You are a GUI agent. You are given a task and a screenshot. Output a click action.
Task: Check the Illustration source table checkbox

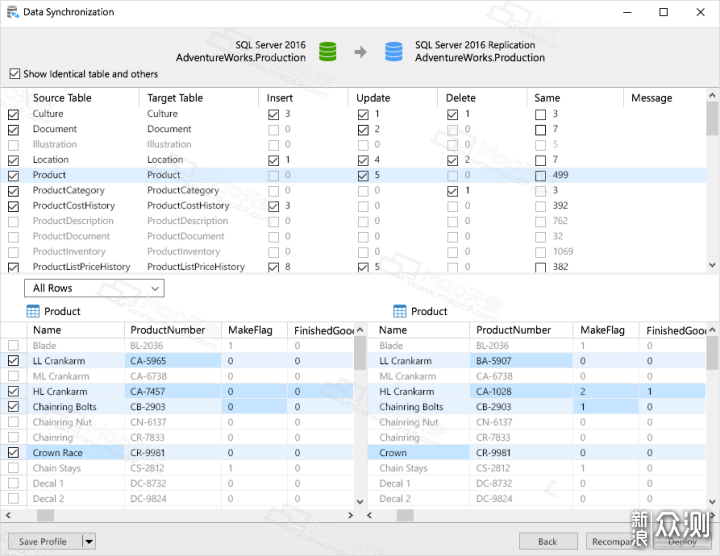(13, 145)
